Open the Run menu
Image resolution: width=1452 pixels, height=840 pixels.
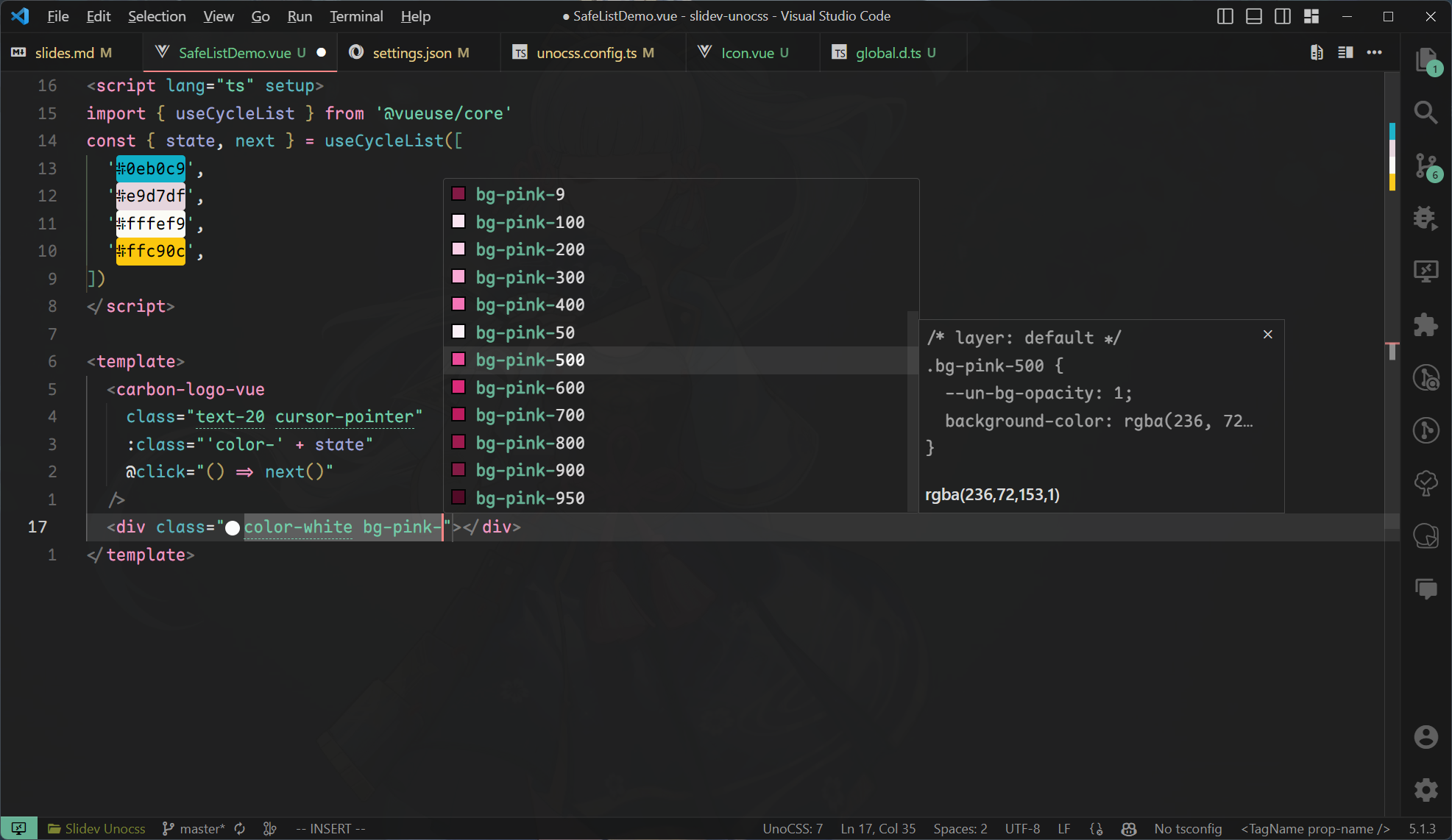[x=300, y=16]
